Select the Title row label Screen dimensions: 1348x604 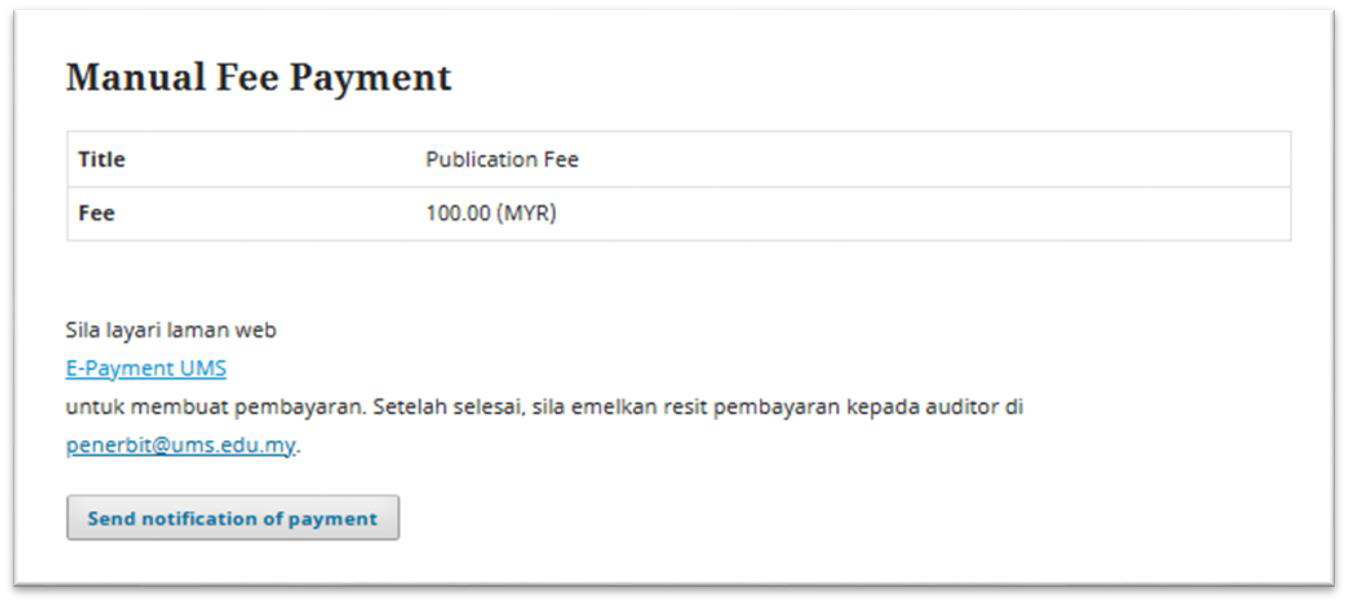coord(102,159)
